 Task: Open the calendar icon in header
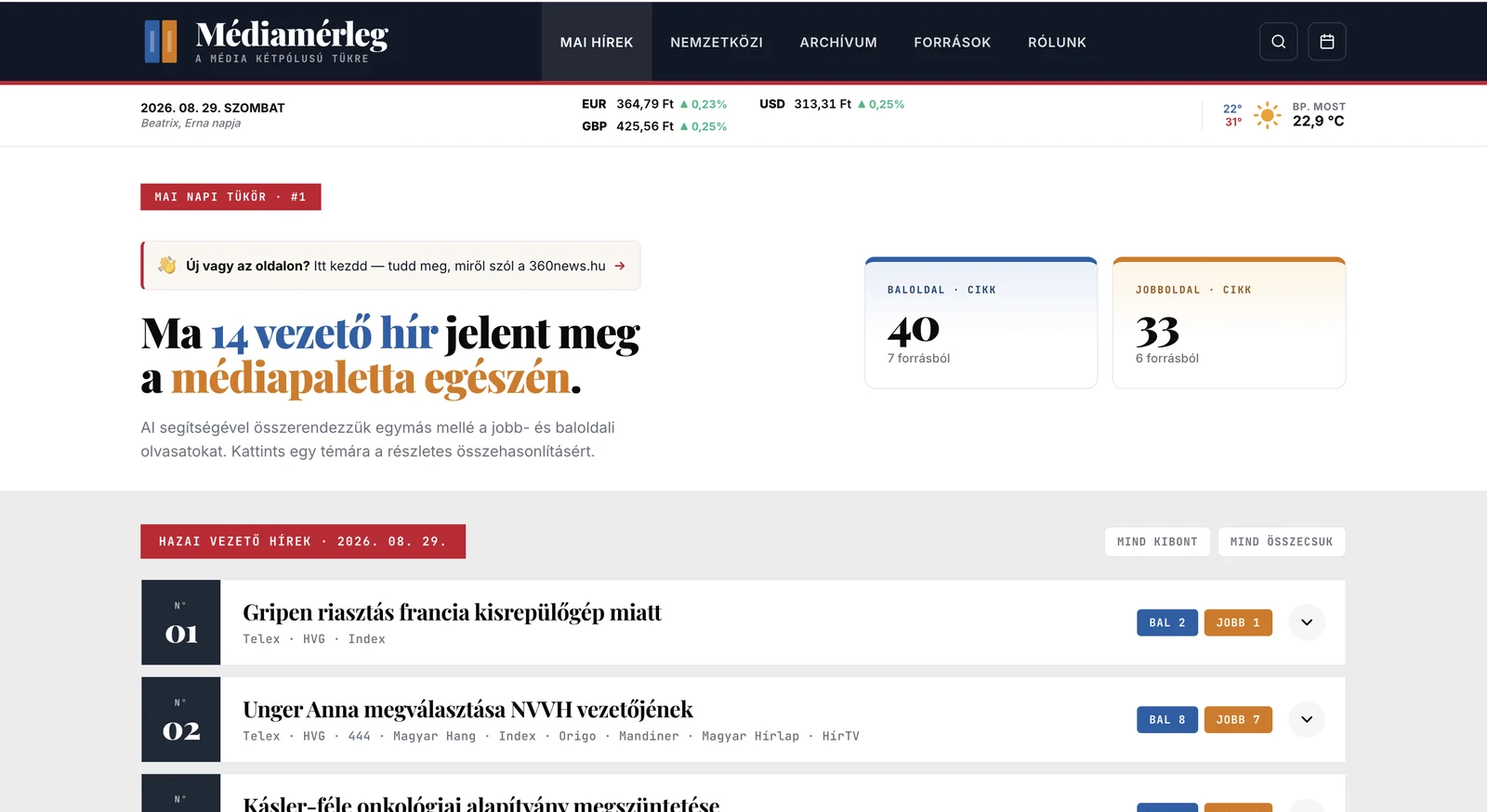tap(1326, 42)
